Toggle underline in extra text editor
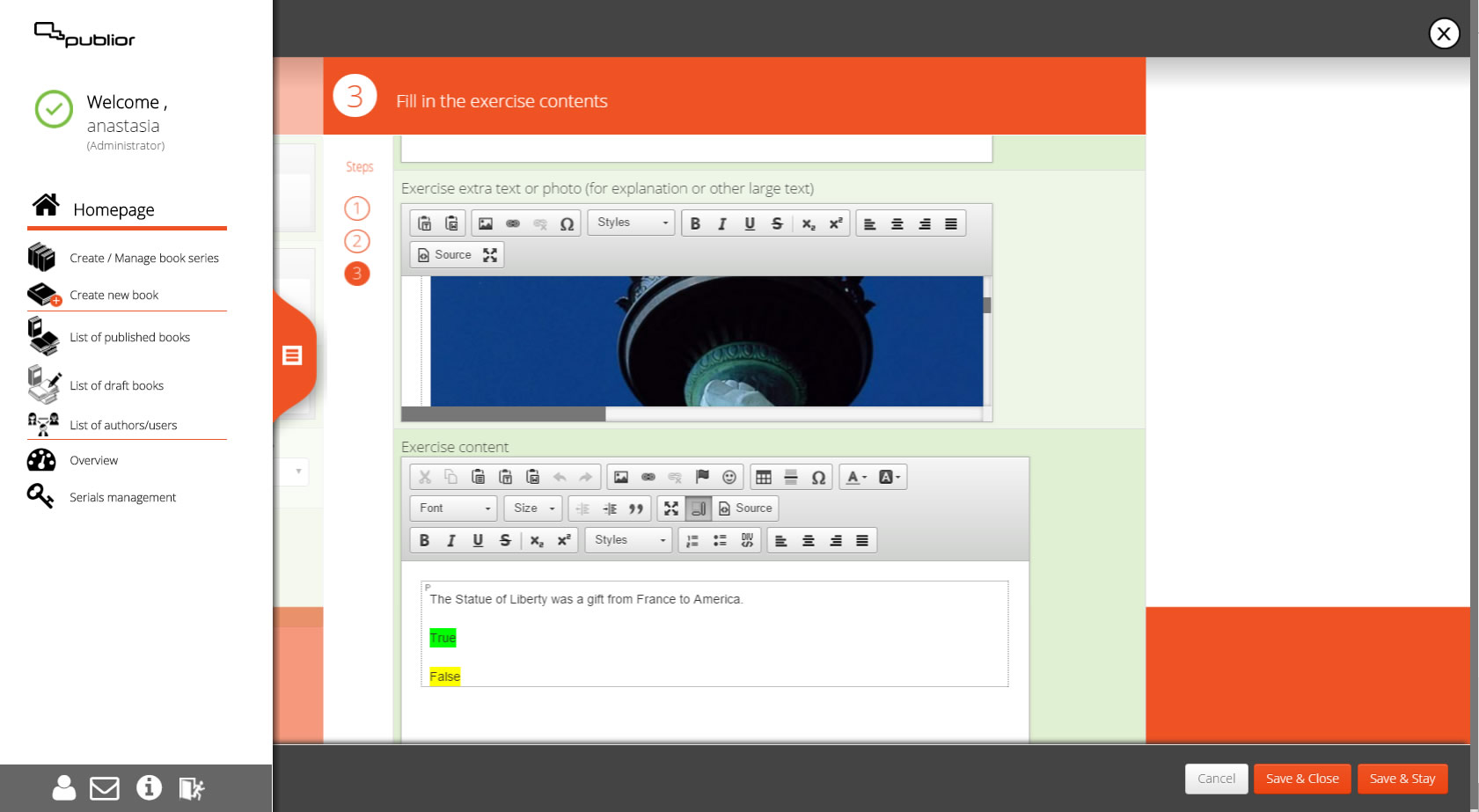The height and width of the screenshot is (812, 1479). pyautogui.click(x=750, y=223)
